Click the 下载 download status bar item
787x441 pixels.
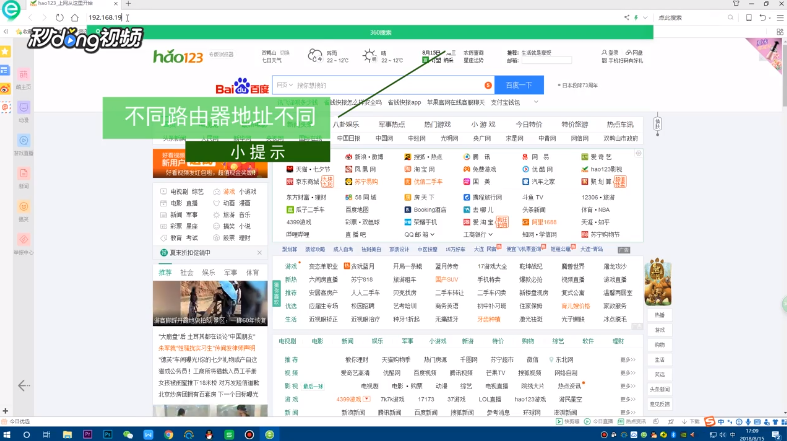tap(691, 421)
